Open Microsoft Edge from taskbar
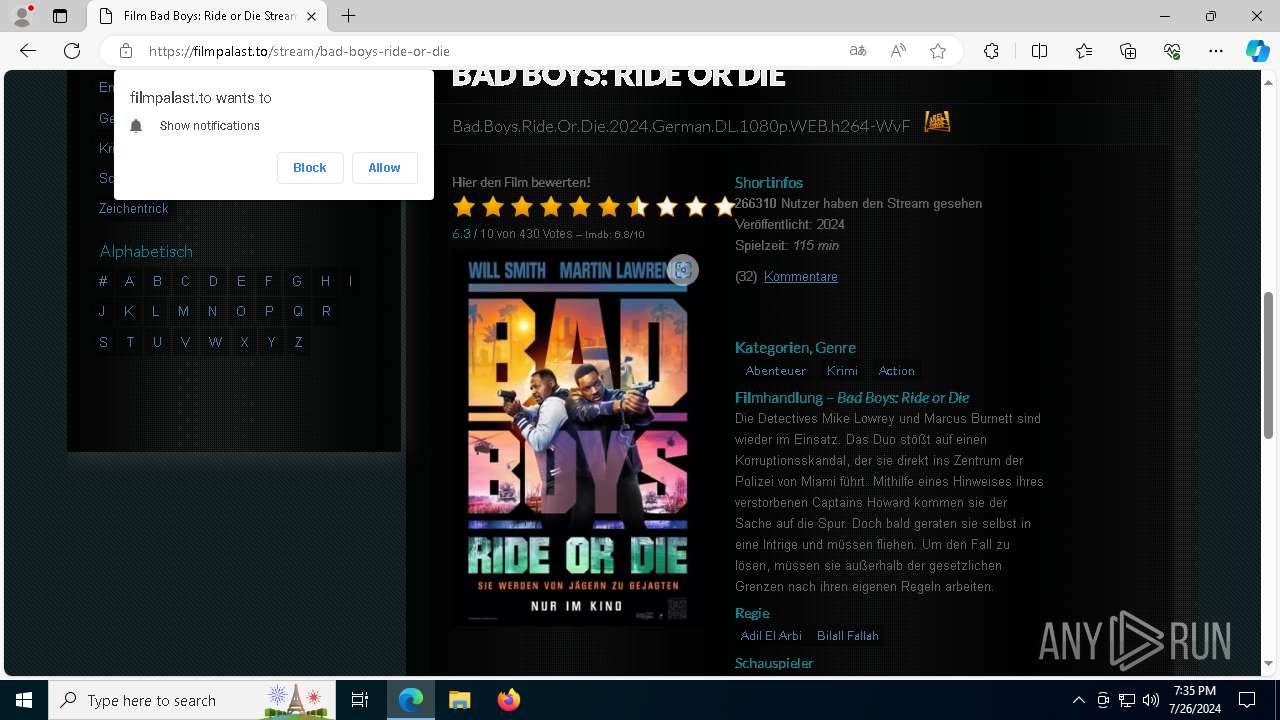Image resolution: width=1280 pixels, height=720 pixels. pyautogui.click(x=411, y=700)
